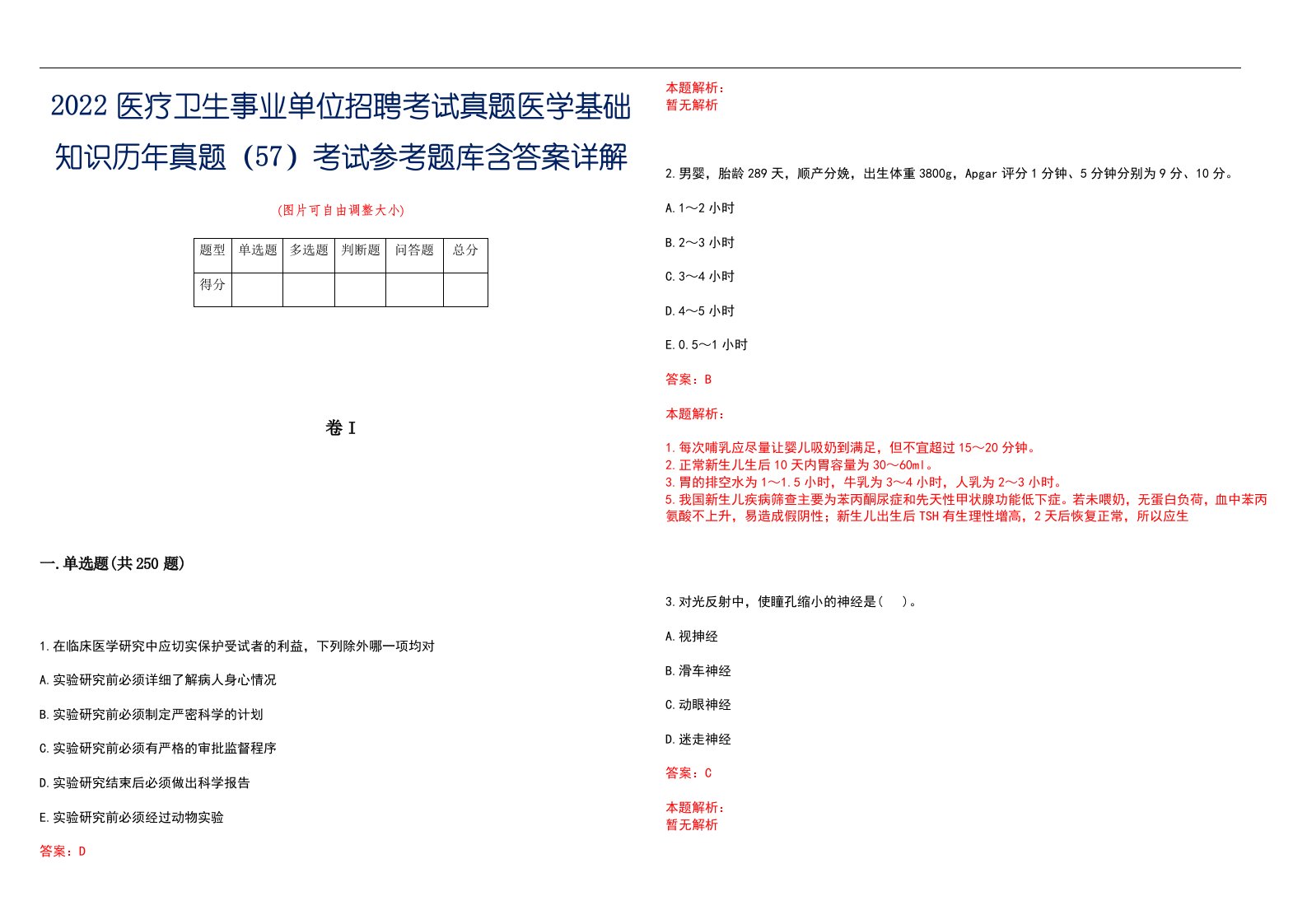
Task: Click explanation line '3.胃的排空水为 1～1.5 小时'
Action: pos(866,483)
